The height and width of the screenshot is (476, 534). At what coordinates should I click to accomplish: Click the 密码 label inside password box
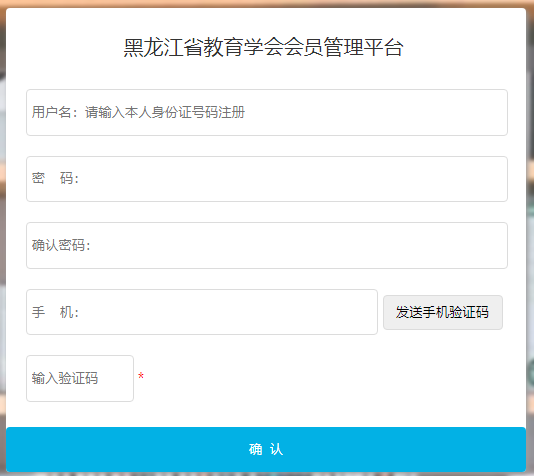point(55,178)
